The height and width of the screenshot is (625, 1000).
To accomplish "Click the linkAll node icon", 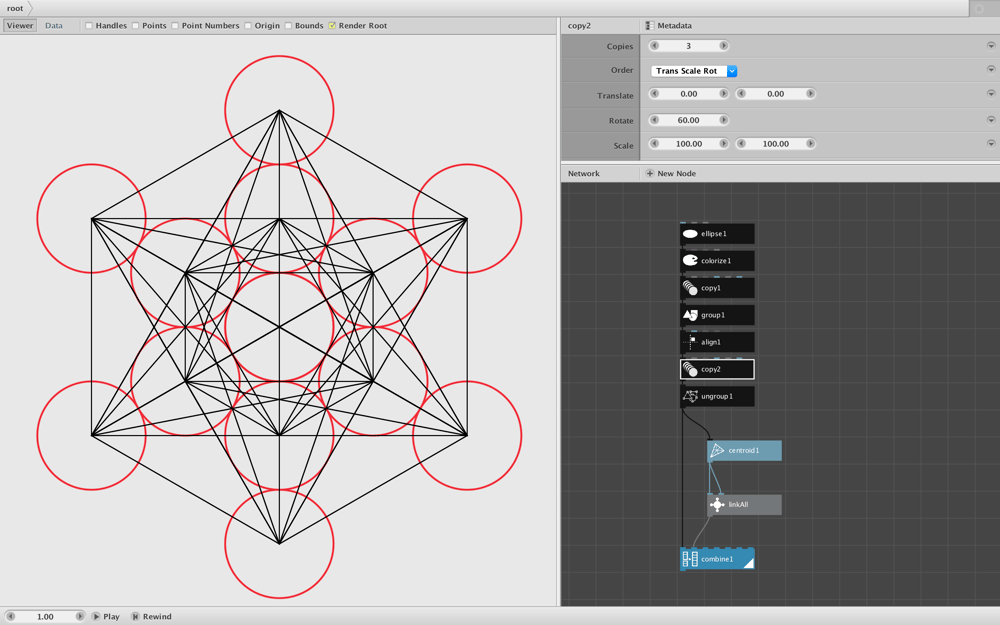I will click(717, 505).
